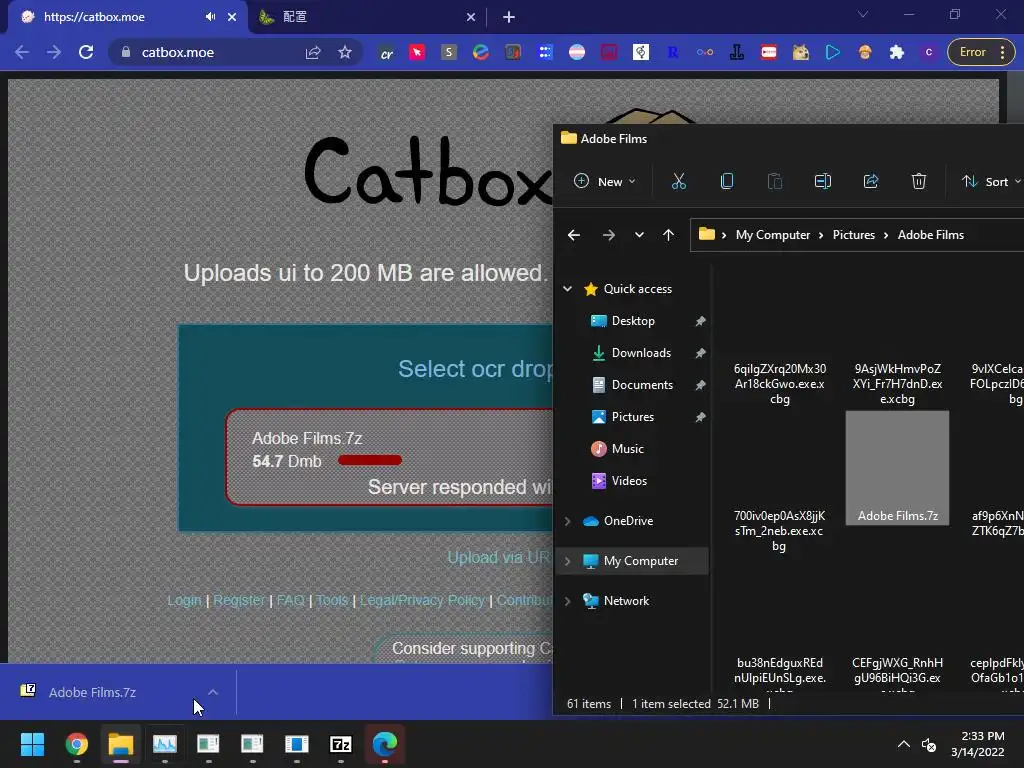Image resolution: width=1024 pixels, height=768 pixels.
Task: Open the Upload via URL link
Action: pyautogui.click(x=500, y=557)
